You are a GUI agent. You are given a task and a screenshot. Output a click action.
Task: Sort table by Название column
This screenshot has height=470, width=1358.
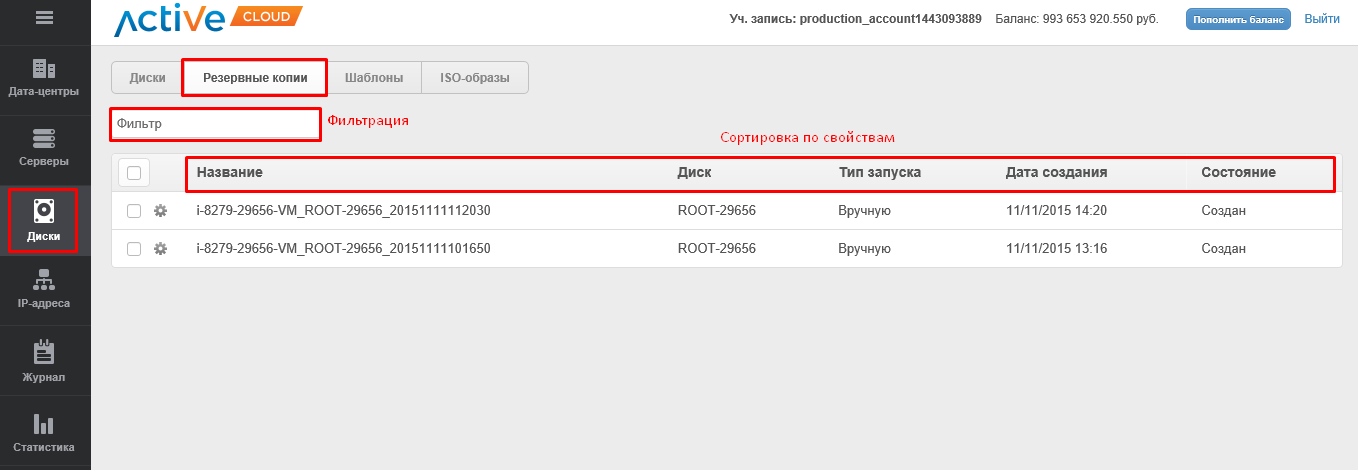point(230,173)
